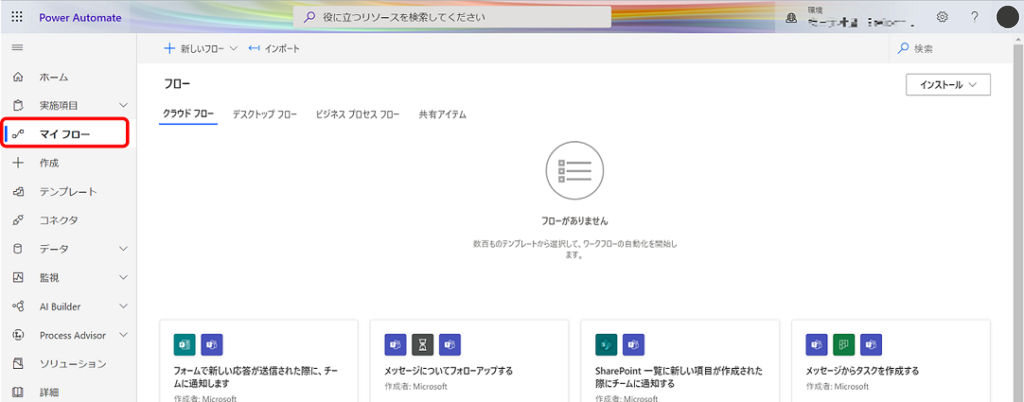Image resolution: width=1024 pixels, height=402 pixels.
Task: Click the マイ フロー flow icon
Action: 18,134
